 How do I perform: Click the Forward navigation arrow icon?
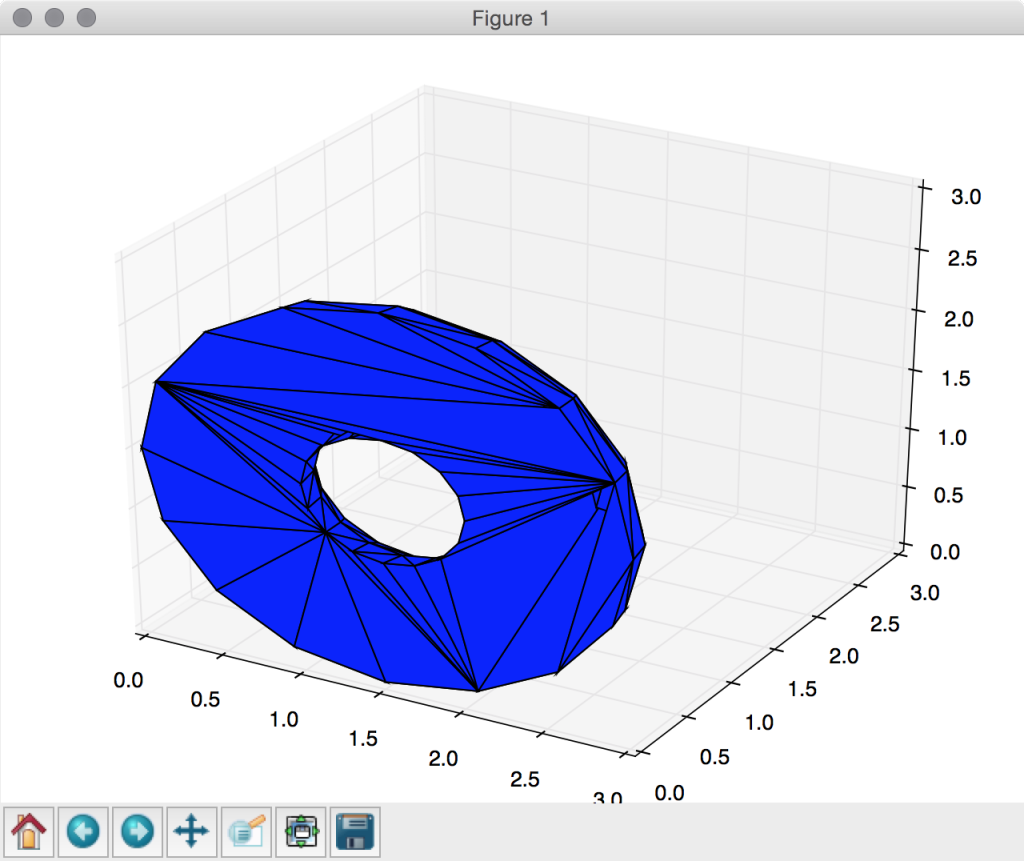(x=137, y=830)
